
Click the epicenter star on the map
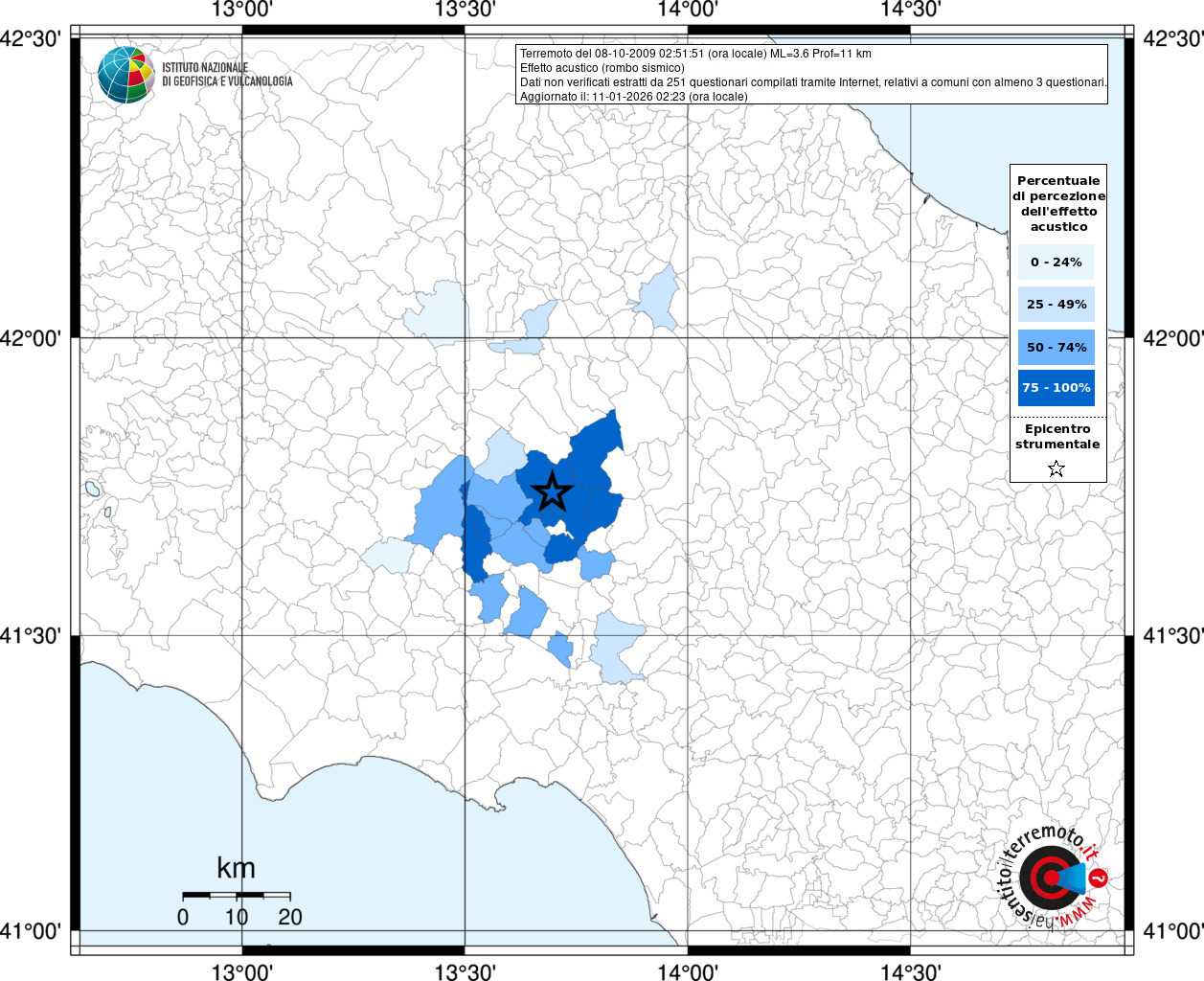point(553,492)
